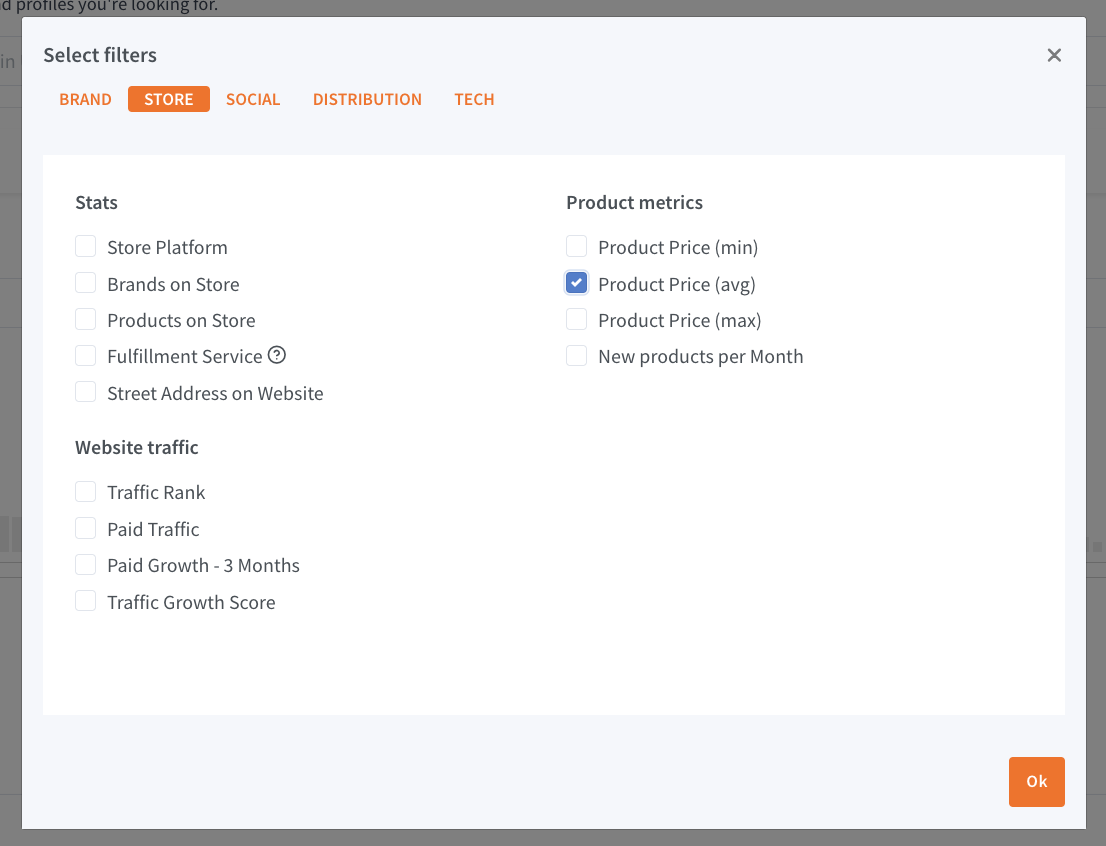This screenshot has height=846, width=1106.
Task: Toggle the Fulfillment Service checkbox
Action: pos(86,356)
